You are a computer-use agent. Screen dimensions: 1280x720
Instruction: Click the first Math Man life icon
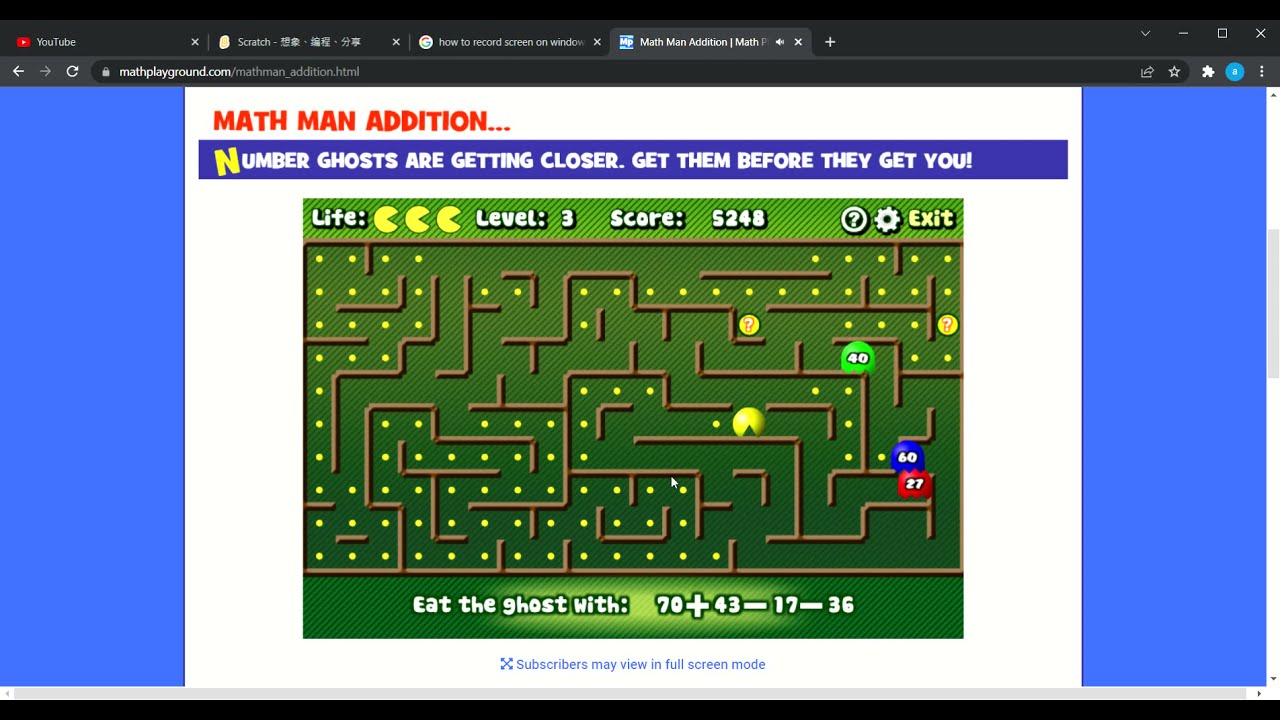click(x=386, y=219)
